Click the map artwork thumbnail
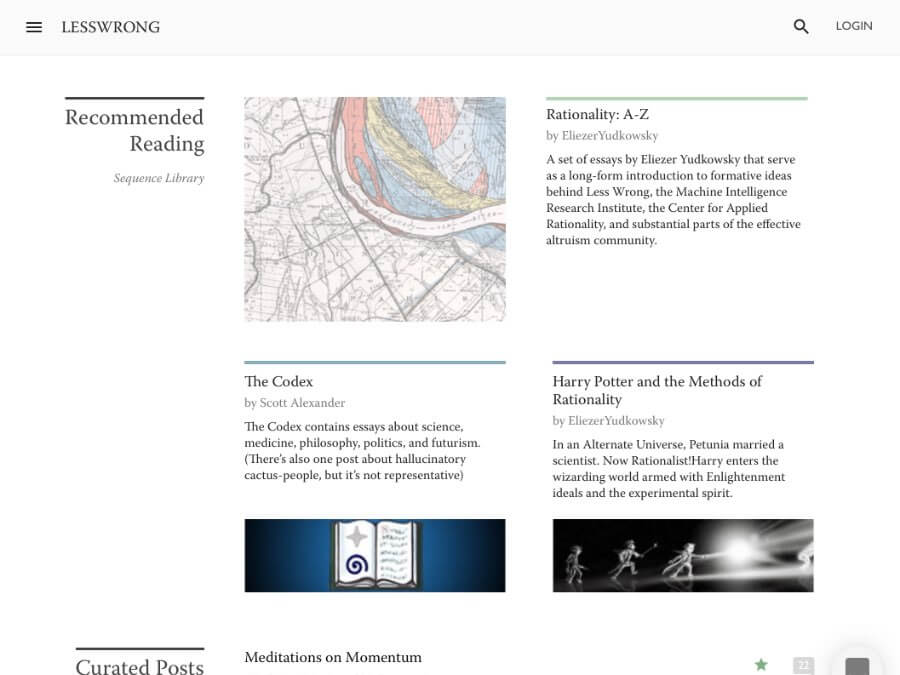 375,209
